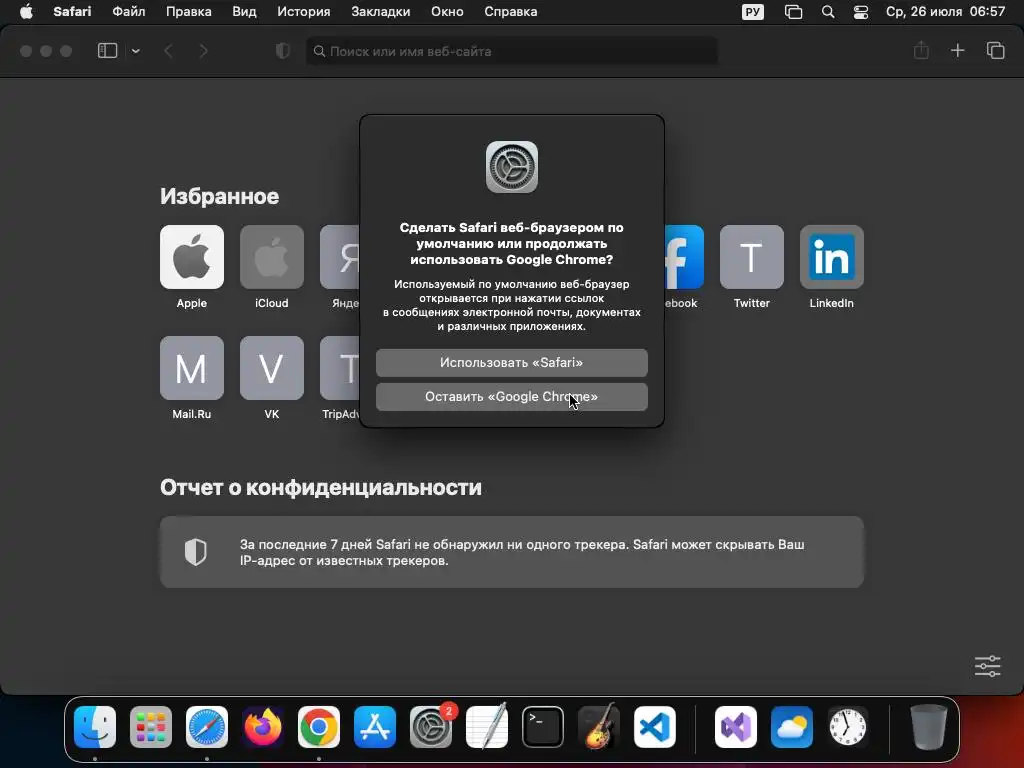Open the privacy shield in toolbar
The height and width of the screenshot is (768, 1024).
point(283,51)
